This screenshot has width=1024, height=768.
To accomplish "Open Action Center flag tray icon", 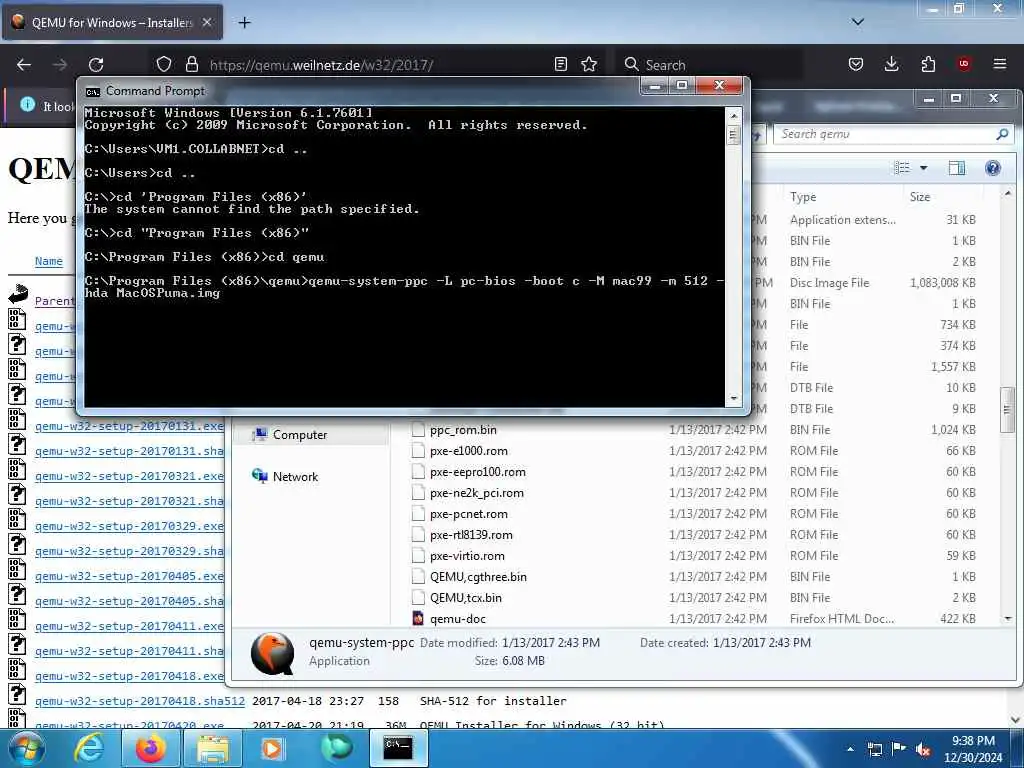I will tap(899, 749).
